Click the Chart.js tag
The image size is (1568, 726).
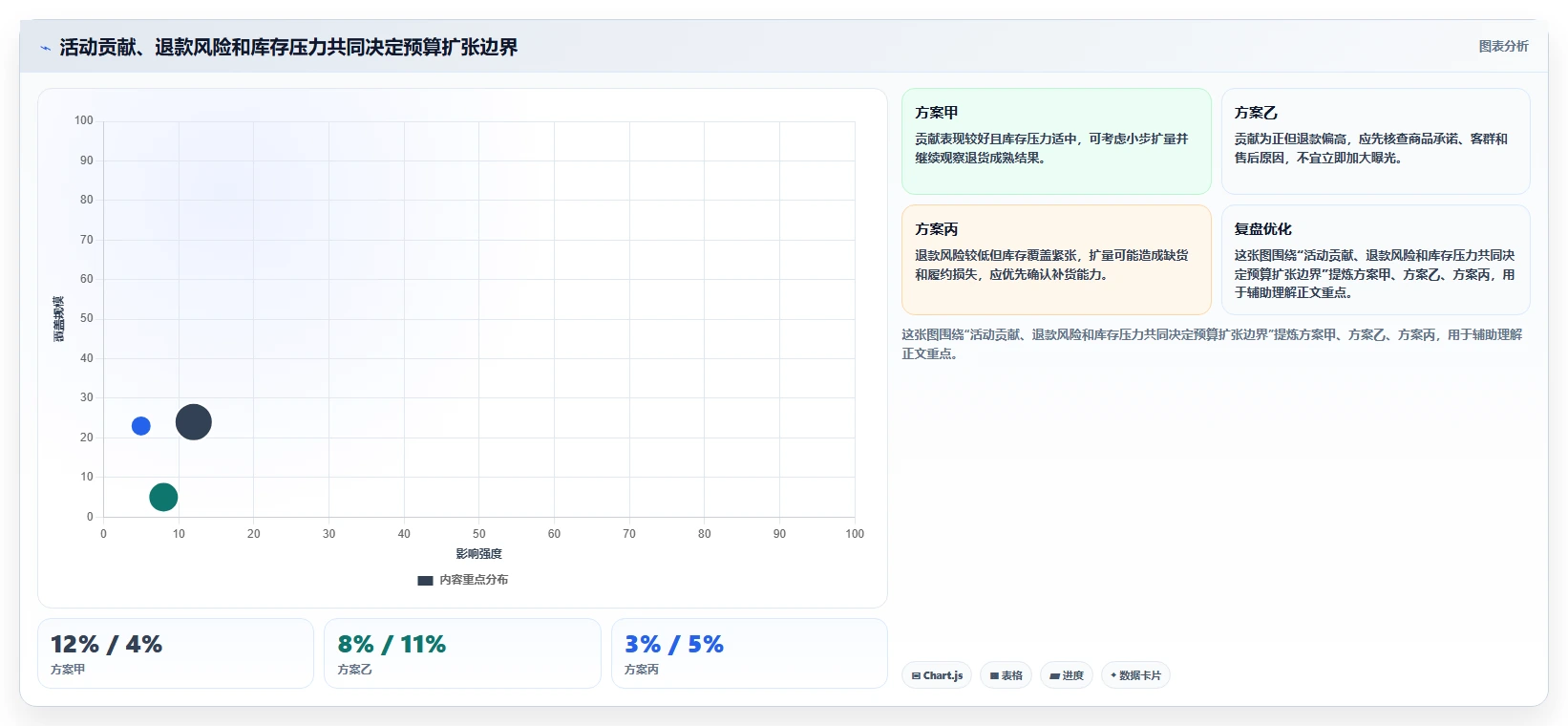[937, 675]
